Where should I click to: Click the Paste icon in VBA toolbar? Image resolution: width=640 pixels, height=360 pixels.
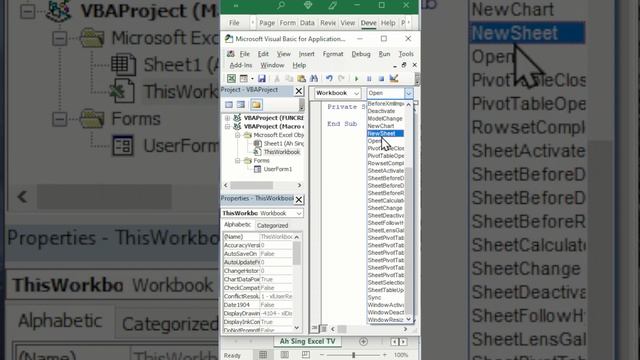click(x=301, y=78)
